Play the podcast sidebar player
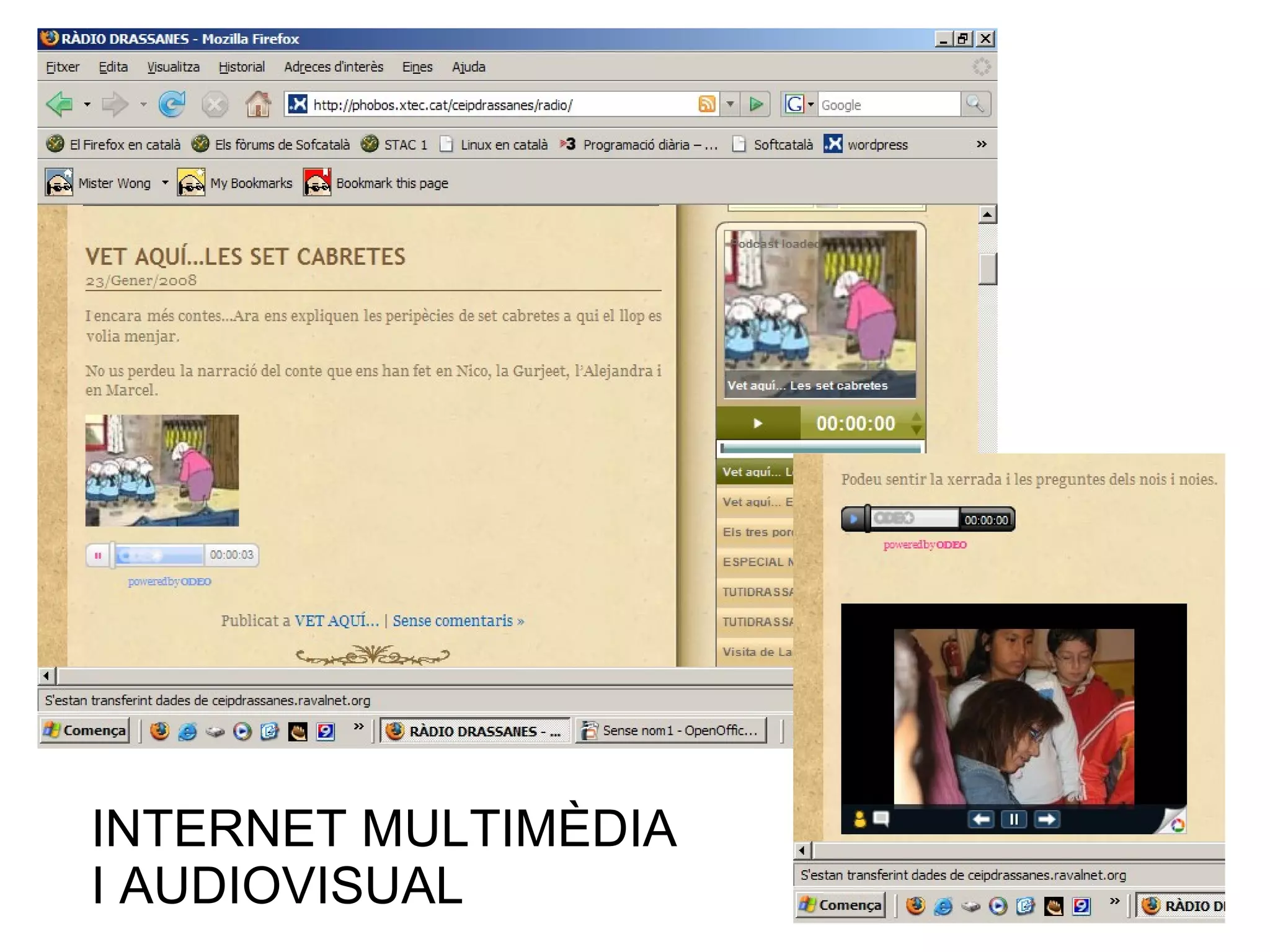This screenshot has width=1270, height=952. (757, 423)
